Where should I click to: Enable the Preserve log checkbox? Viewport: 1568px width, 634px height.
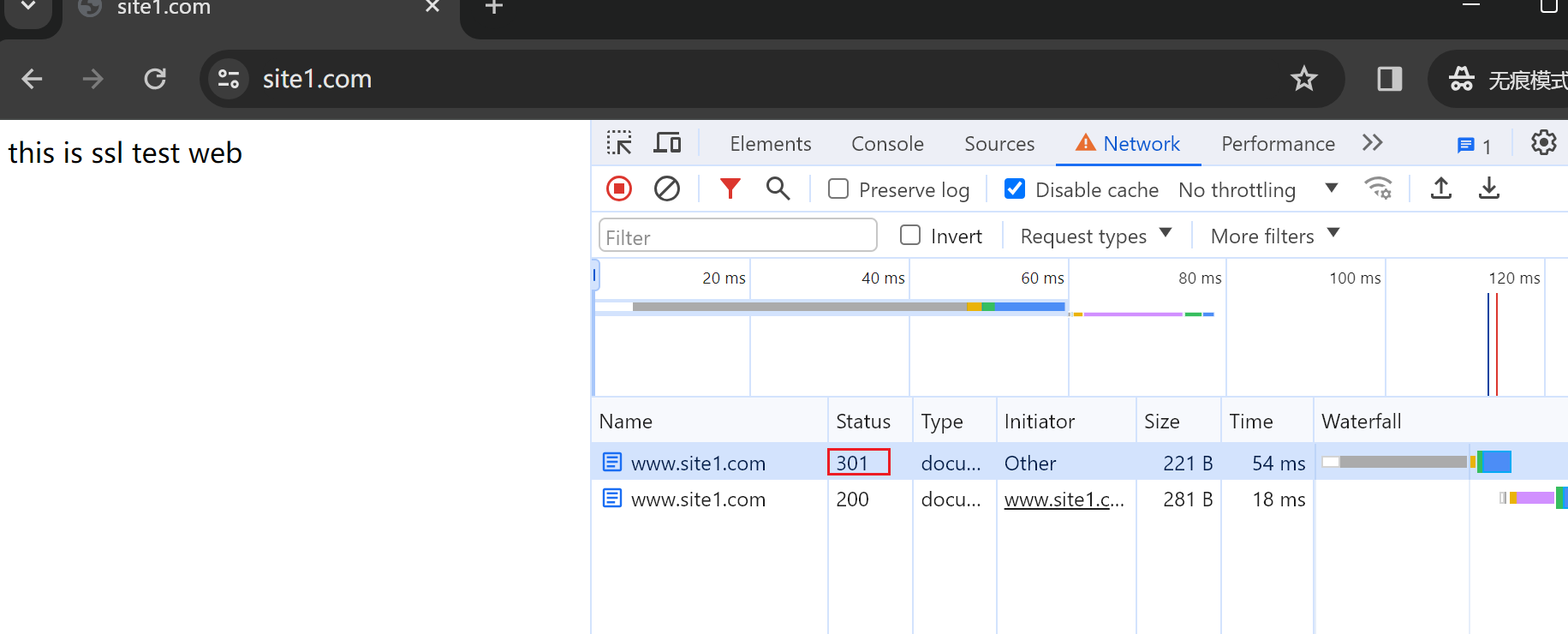838,189
